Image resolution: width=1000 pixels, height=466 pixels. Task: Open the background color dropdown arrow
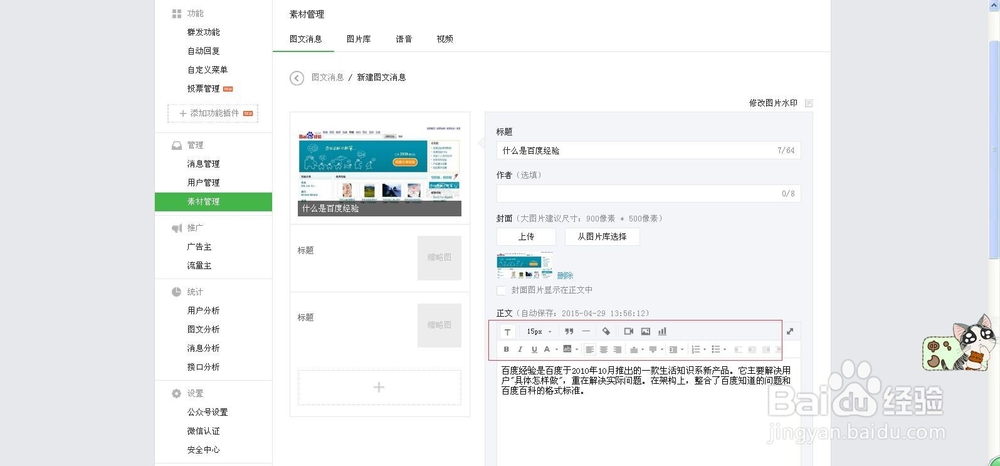577,349
